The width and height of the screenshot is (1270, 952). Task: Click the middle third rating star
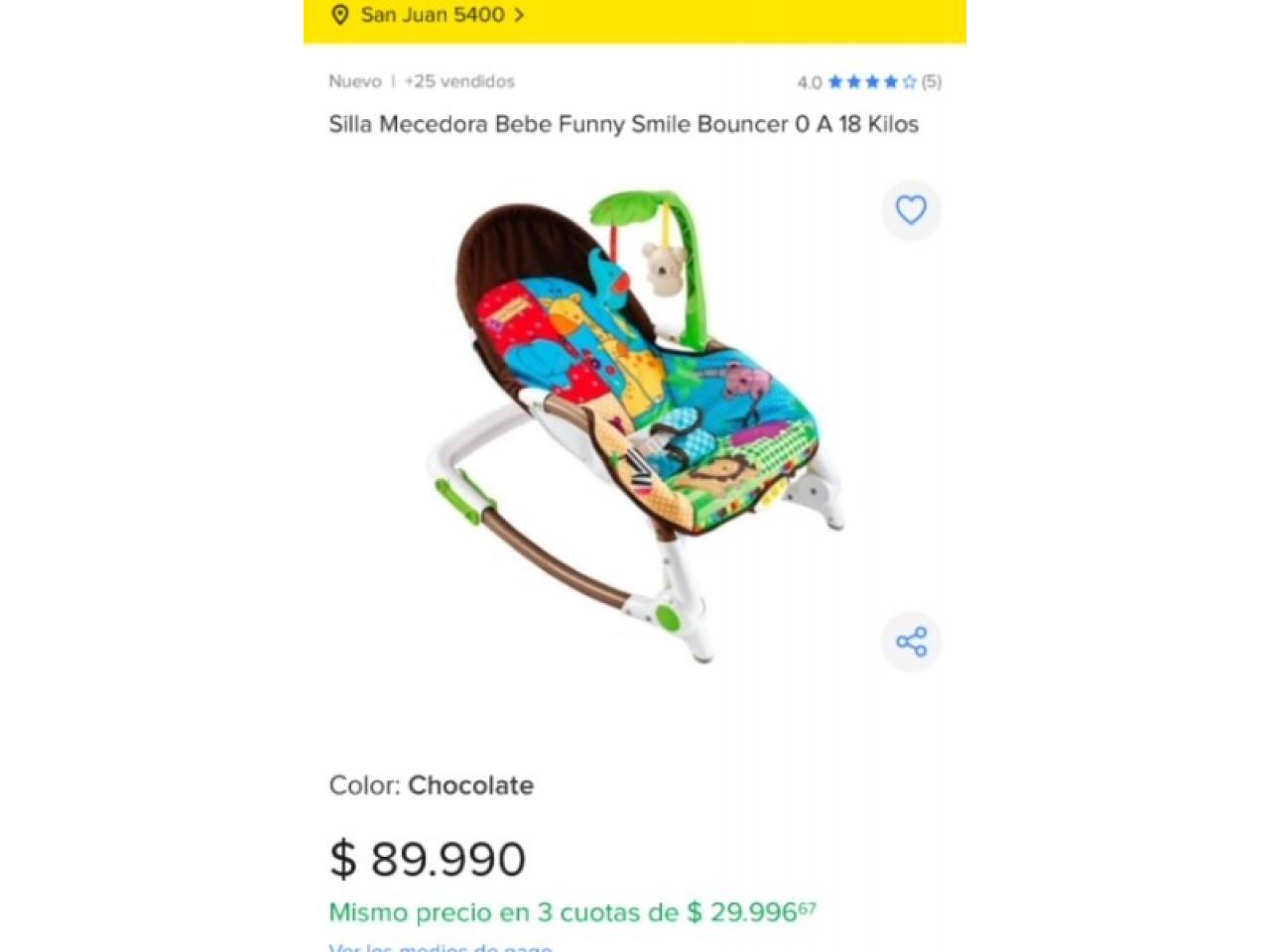coord(872,81)
